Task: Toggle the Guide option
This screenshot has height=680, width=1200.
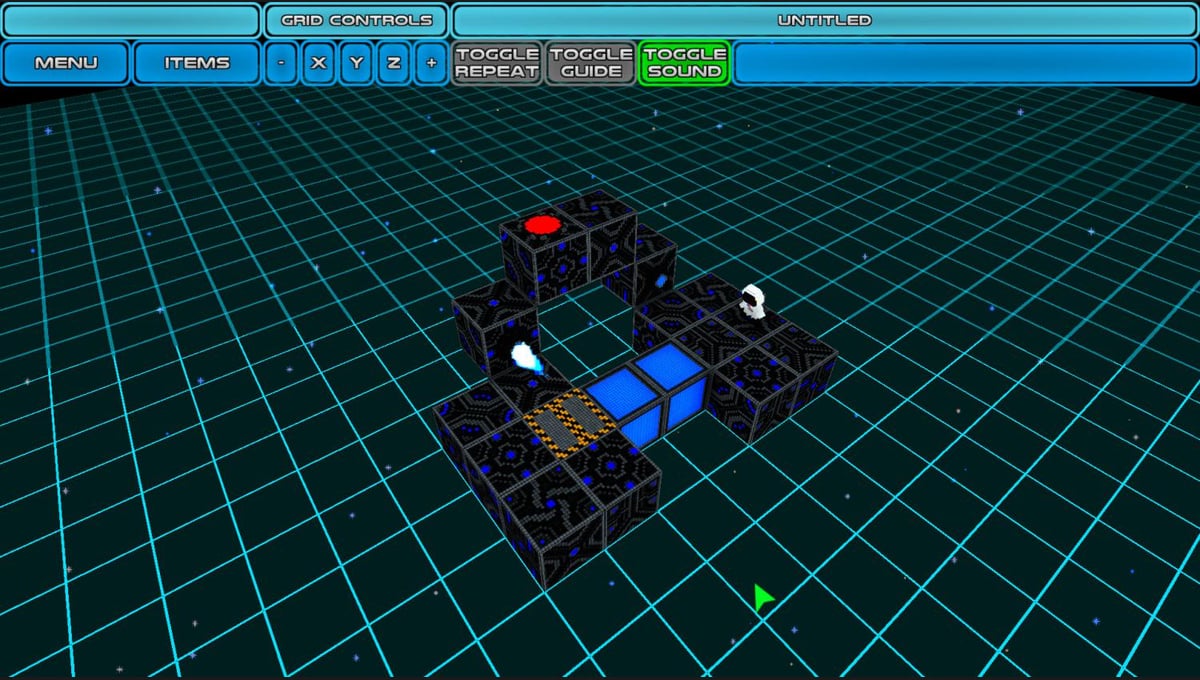Action: point(590,63)
